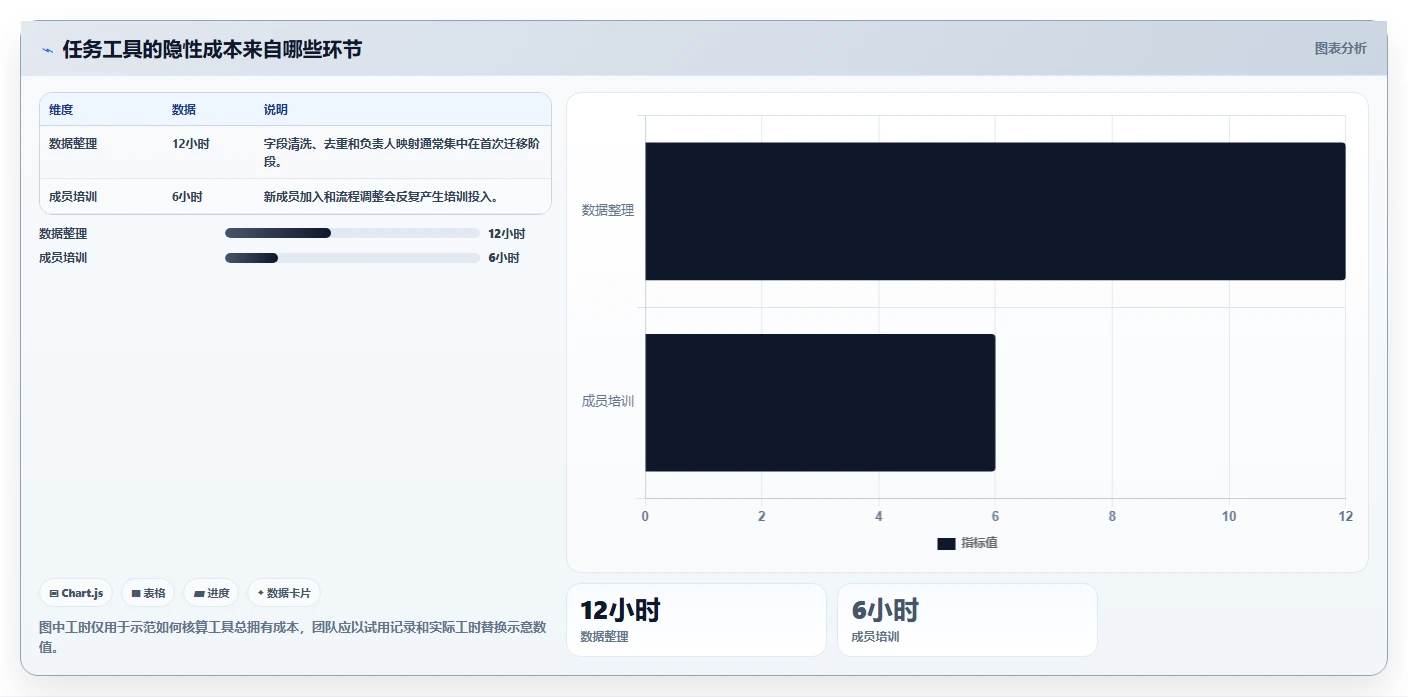The height and width of the screenshot is (697, 1408).
Task: Click the 数据整理 progress bar
Action: (x=352, y=233)
